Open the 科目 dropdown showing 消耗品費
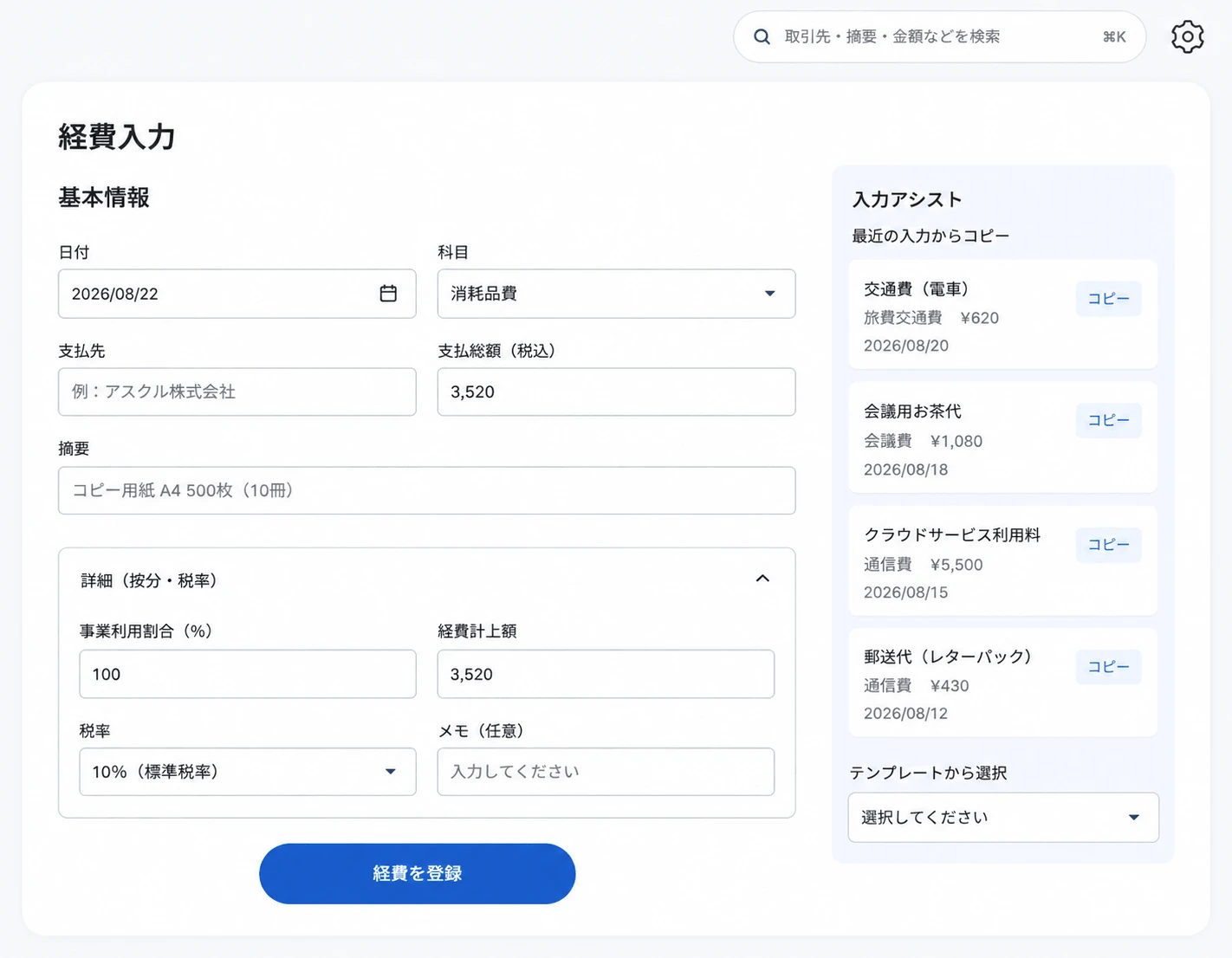Image resolution: width=1232 pixels, height=958 pixels. coord(616,294)
